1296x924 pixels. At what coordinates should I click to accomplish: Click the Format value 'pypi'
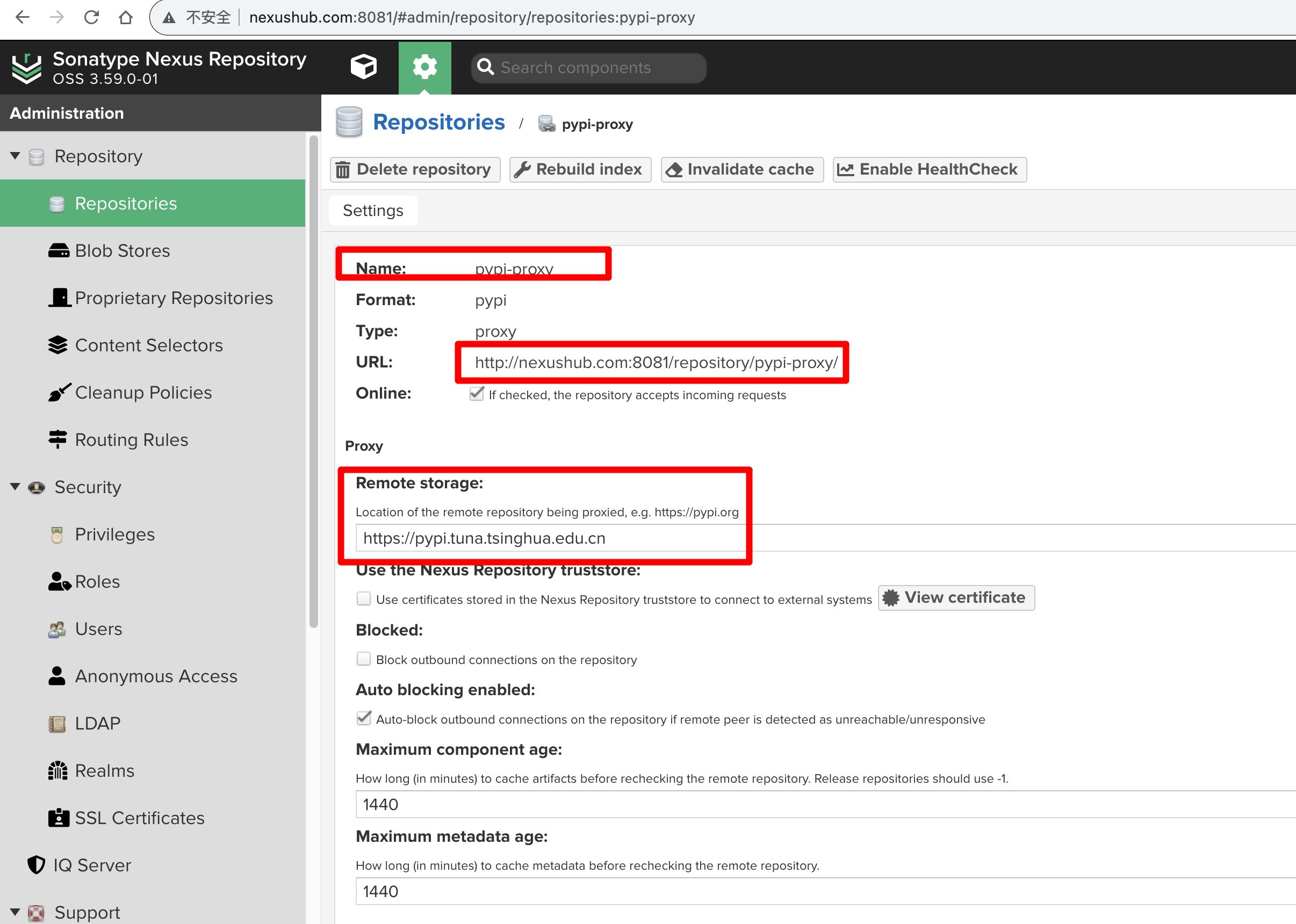click(491, 300)
